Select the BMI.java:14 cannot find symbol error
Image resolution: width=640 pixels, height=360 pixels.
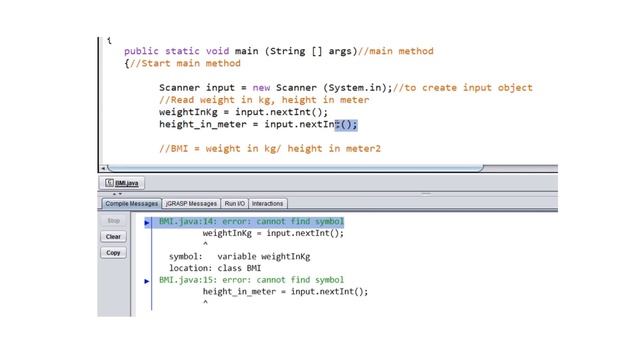(251, 221)
